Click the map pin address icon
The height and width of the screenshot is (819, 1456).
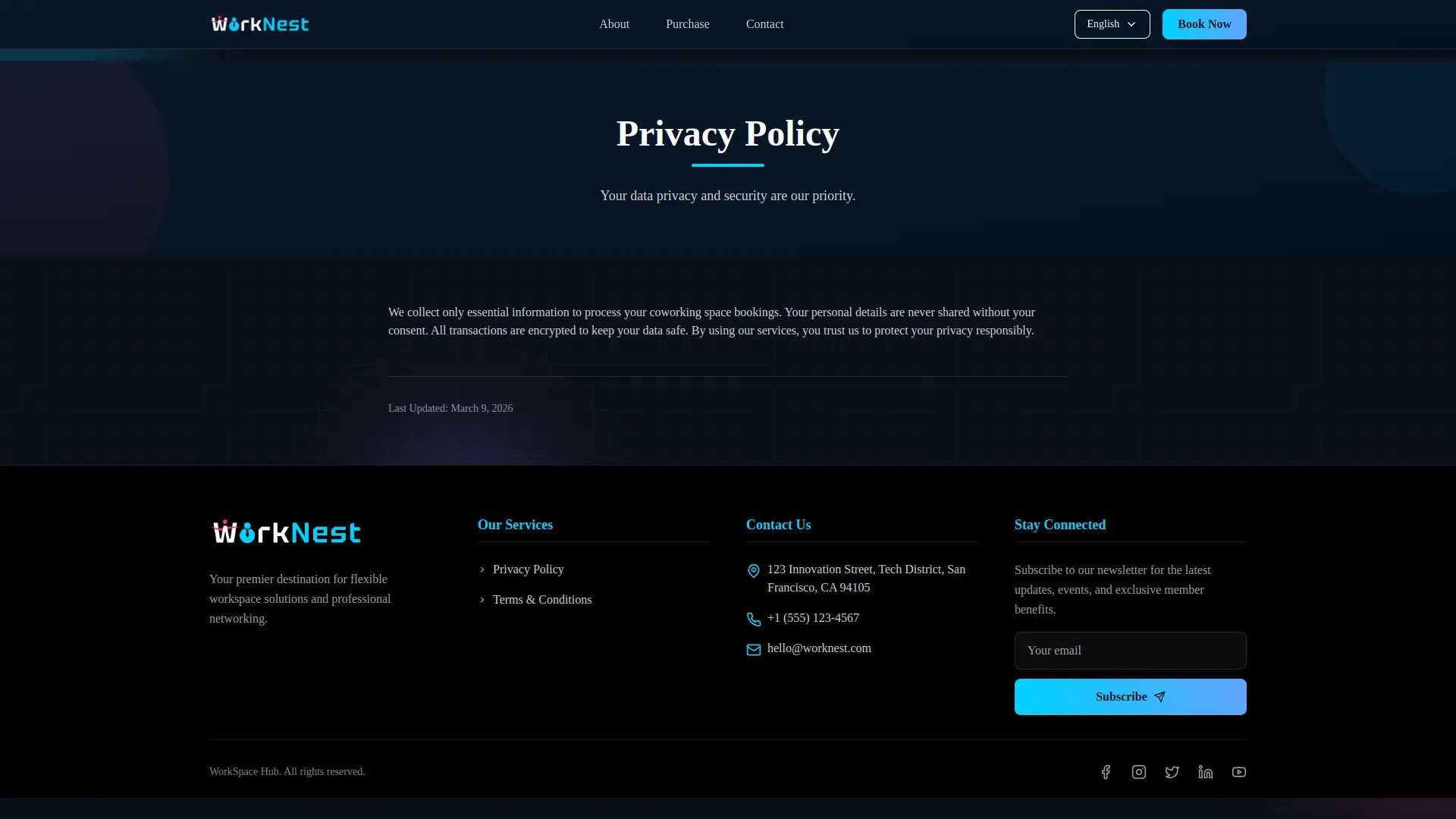(x=754, y=571)
